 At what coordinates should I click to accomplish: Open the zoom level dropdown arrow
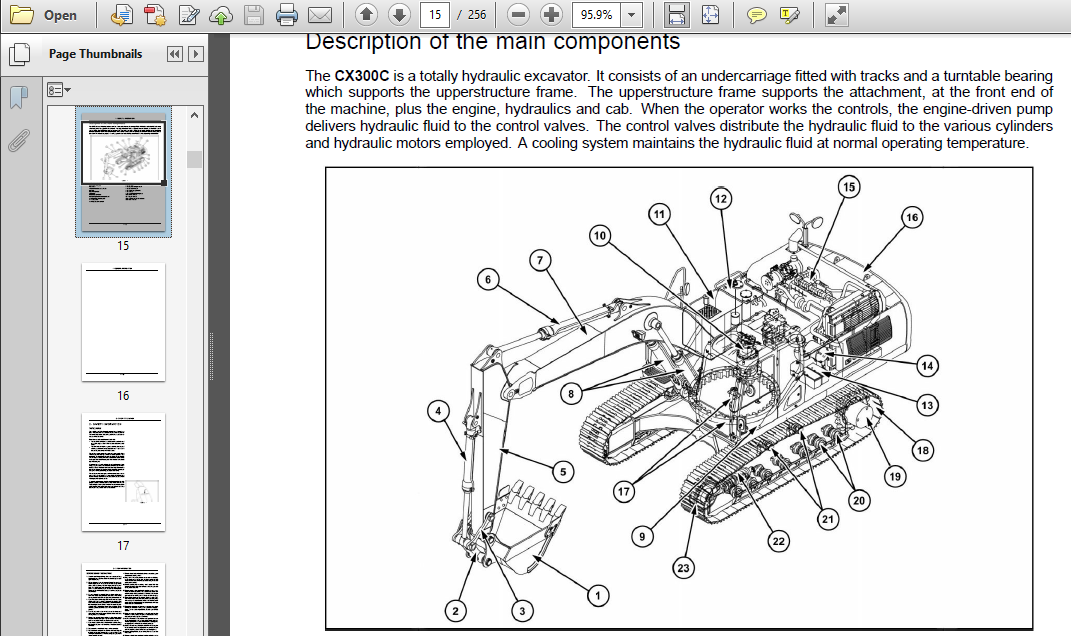[632, 14]
